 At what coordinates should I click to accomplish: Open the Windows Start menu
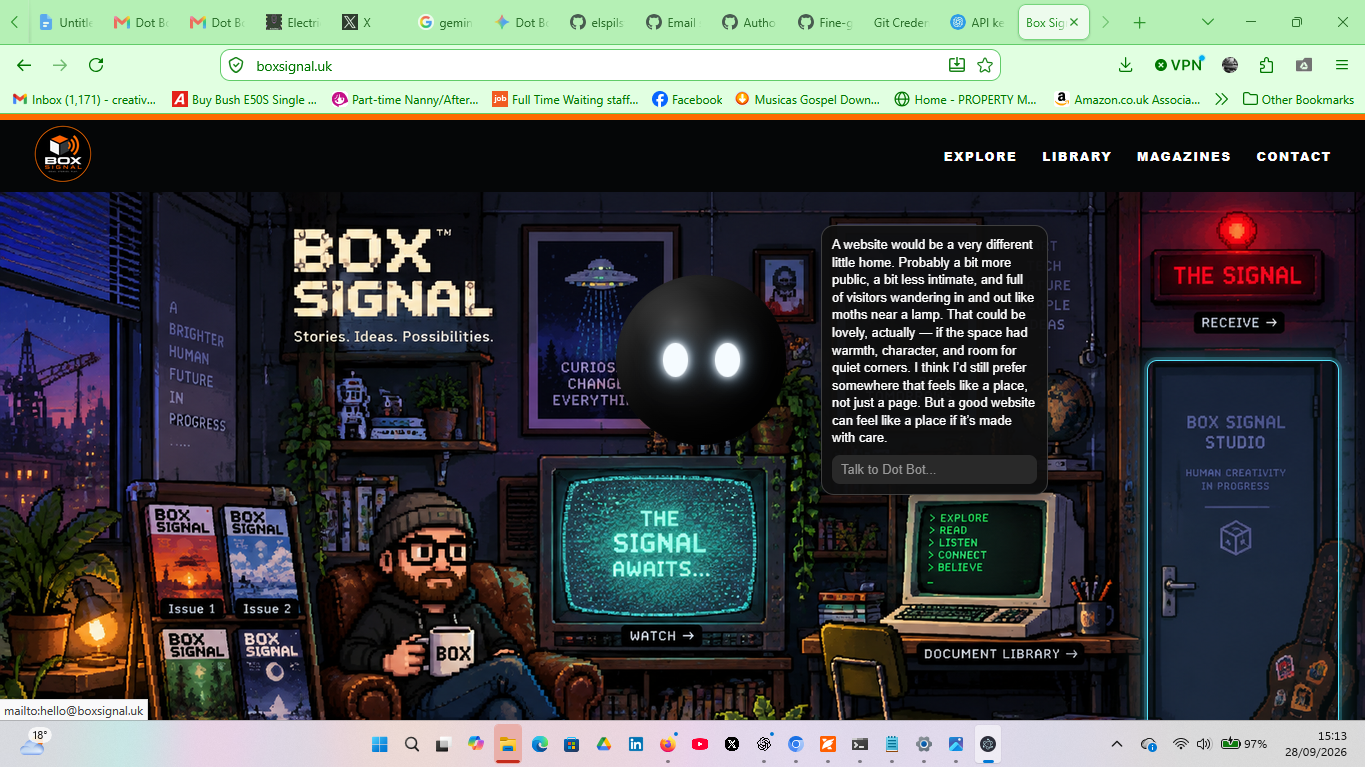click(380, 744)
